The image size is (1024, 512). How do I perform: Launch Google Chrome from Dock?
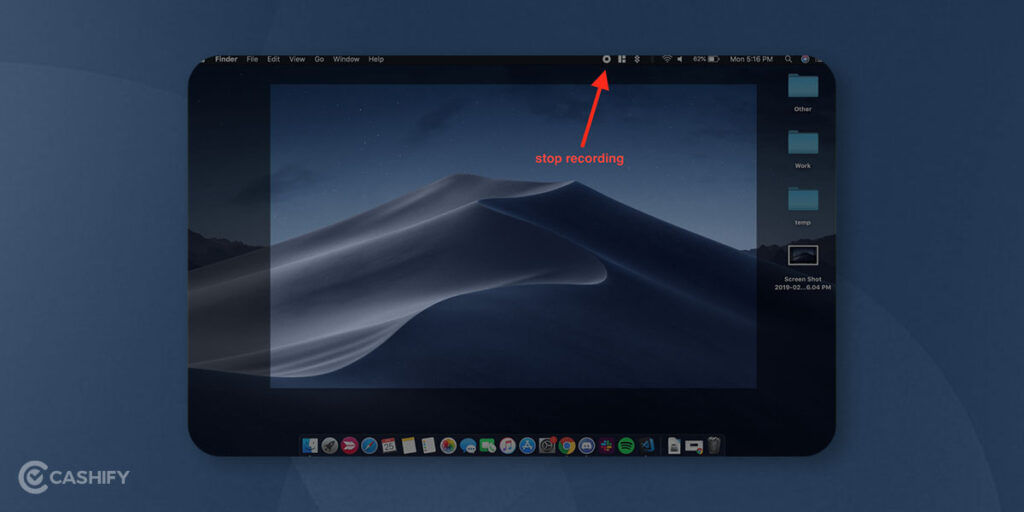pos(567,445)
